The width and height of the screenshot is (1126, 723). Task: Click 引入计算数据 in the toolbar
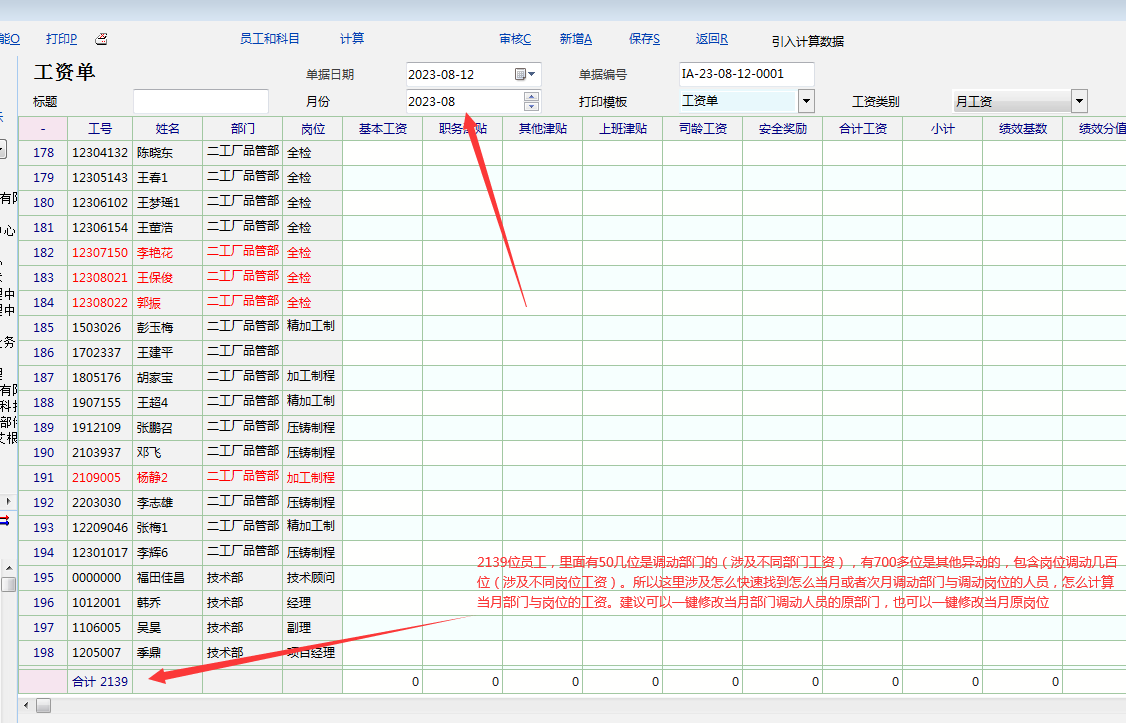807,41
